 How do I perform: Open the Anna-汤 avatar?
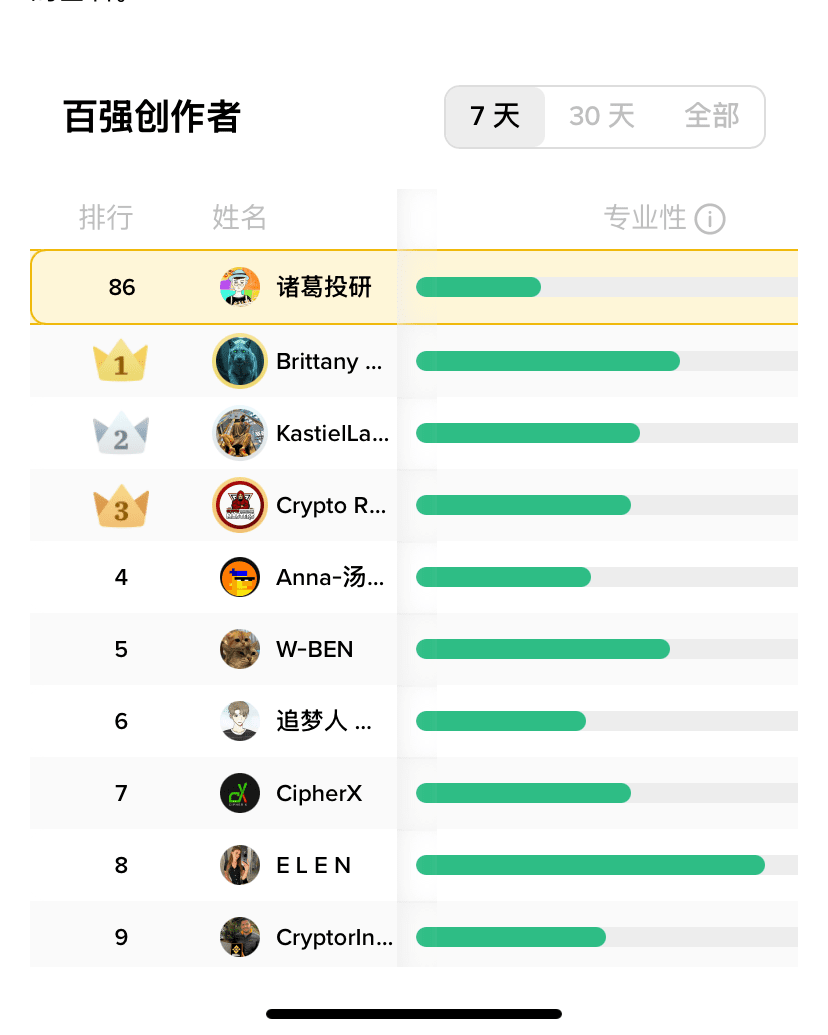coord(240,577)
